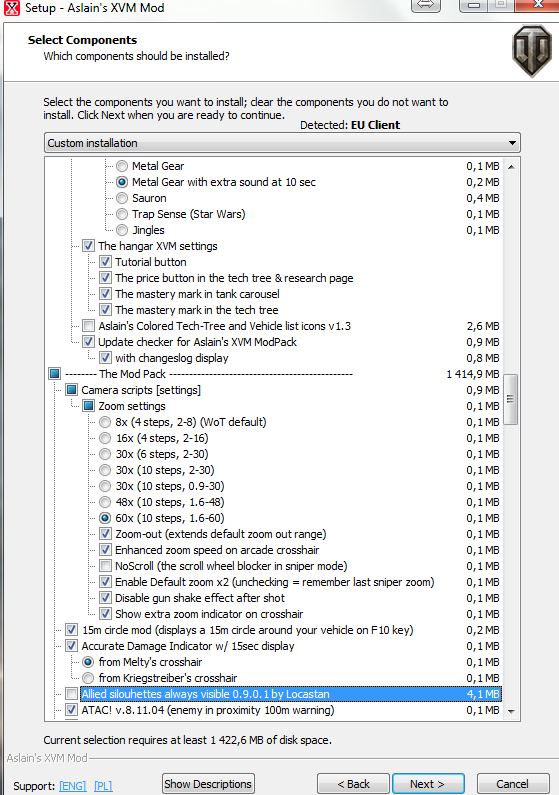Choose Trap Sense (Star Wars) option
Viewport: 559px width, 795px height.
pos(122,214)
